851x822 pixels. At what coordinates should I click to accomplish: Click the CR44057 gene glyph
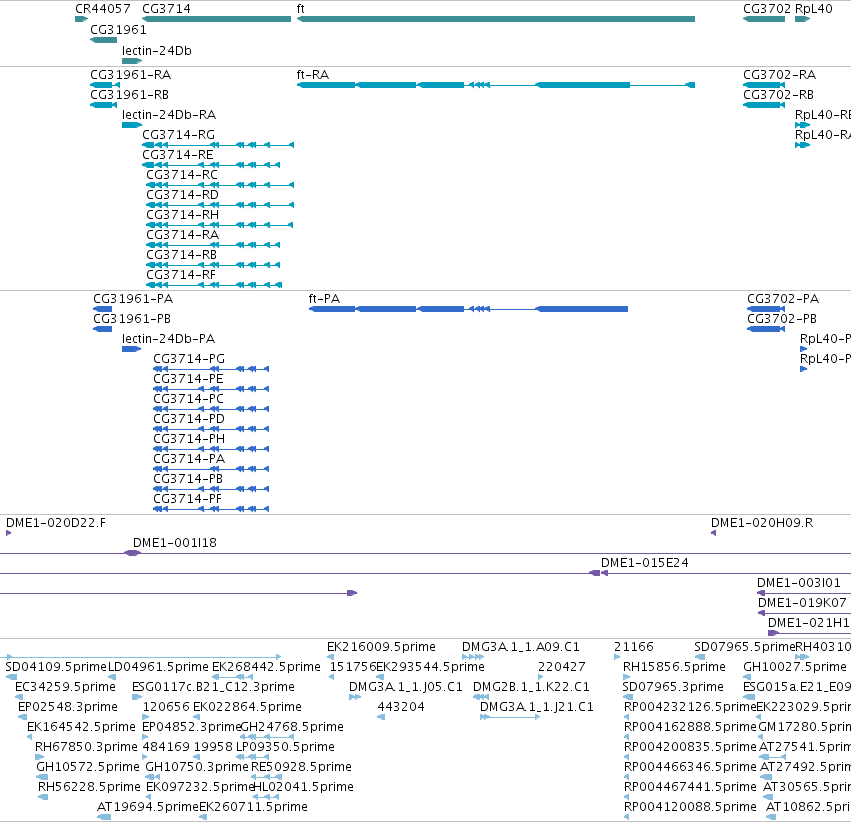point(81,19)
